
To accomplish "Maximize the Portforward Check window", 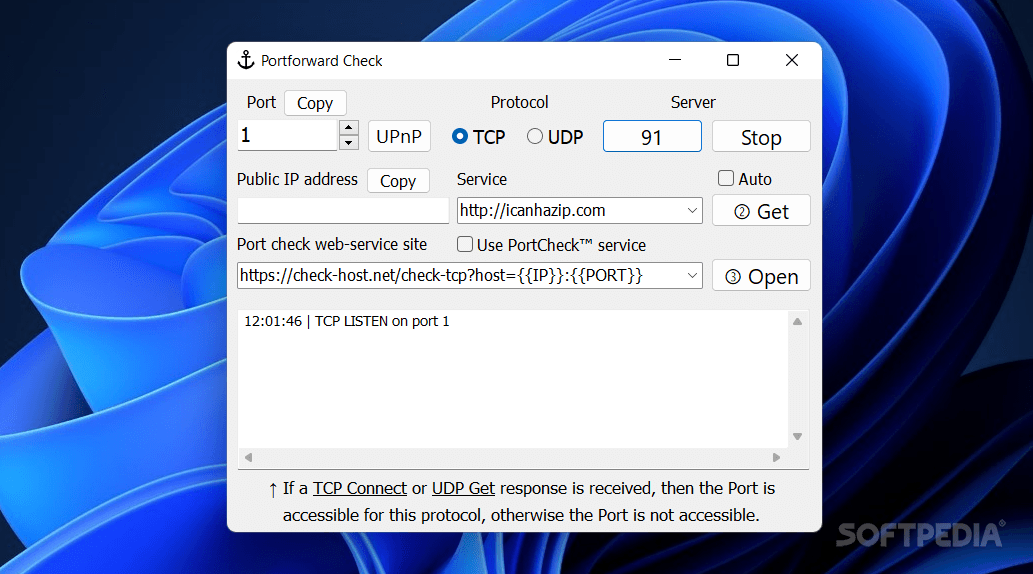I will coord(733,60).
